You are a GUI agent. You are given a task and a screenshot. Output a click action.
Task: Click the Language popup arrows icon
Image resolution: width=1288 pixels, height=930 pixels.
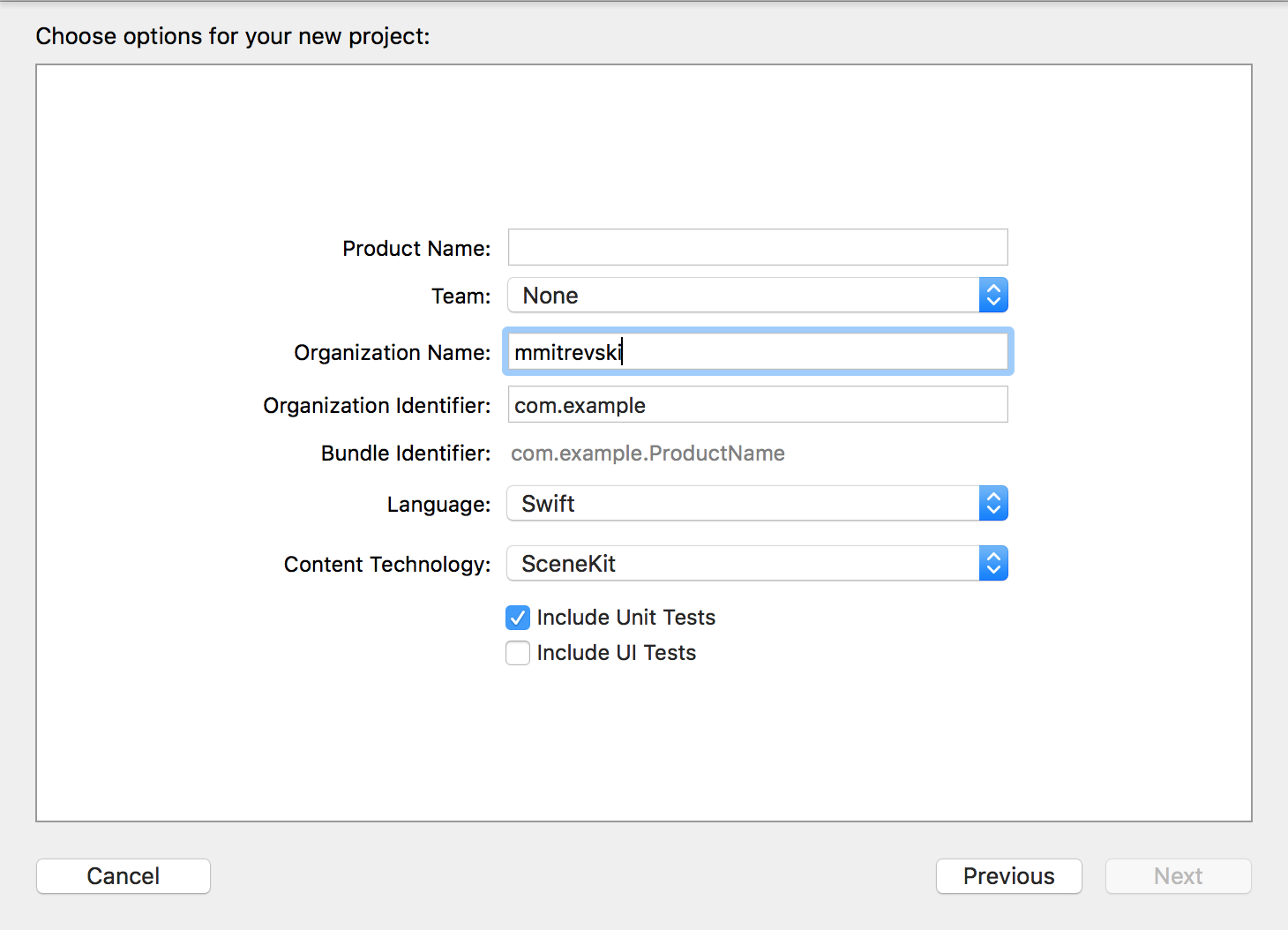click(993, 504)
